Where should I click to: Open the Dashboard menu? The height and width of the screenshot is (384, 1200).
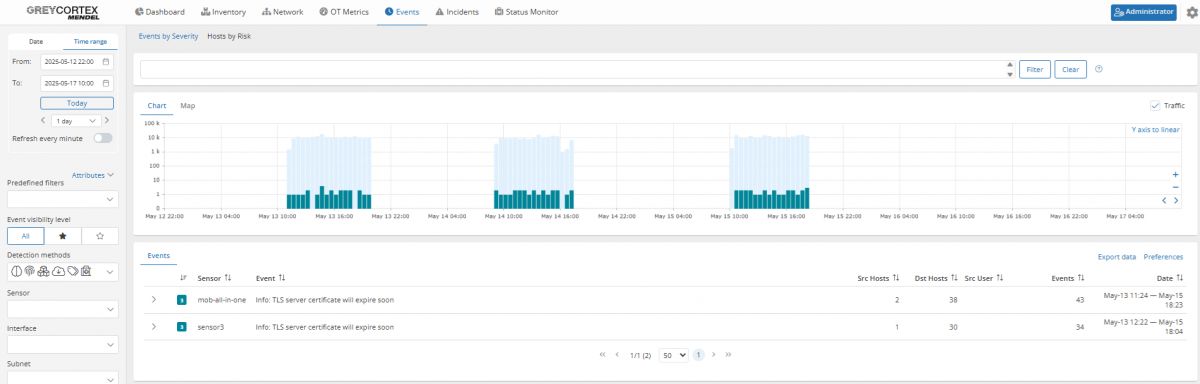click(159, 12)
